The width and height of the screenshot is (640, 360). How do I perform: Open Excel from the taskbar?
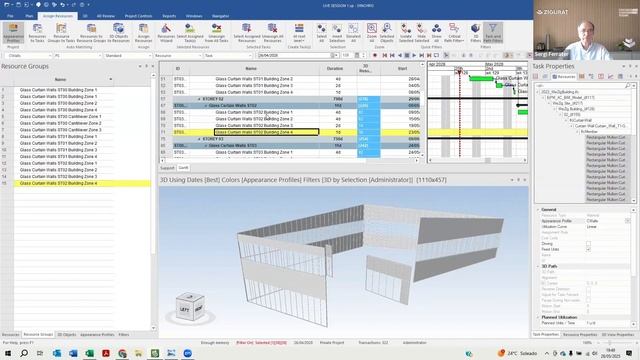pyautogui.click(x=89, y=353)
